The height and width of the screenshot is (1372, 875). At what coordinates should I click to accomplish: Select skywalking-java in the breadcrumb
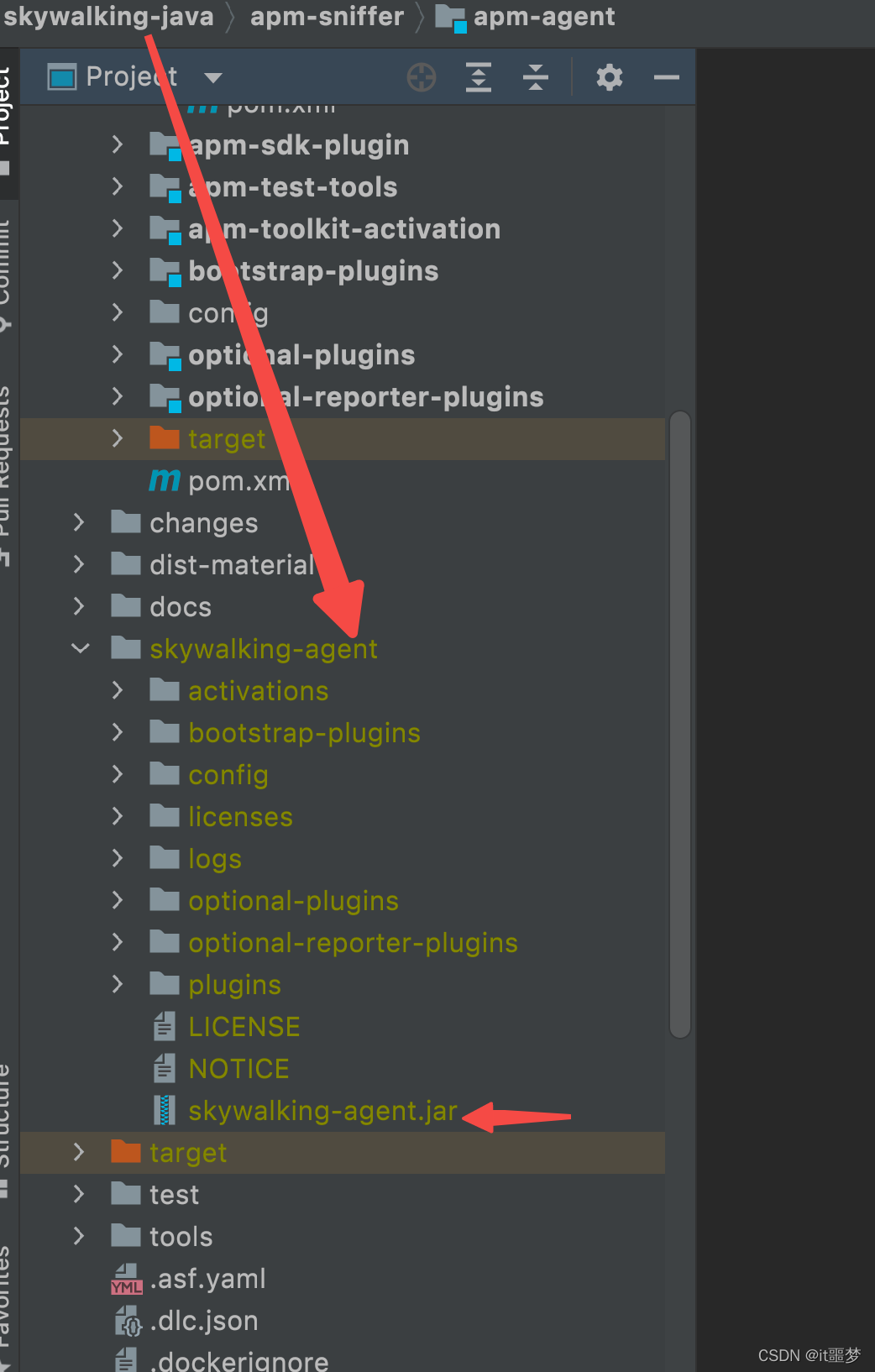(108, 17)
